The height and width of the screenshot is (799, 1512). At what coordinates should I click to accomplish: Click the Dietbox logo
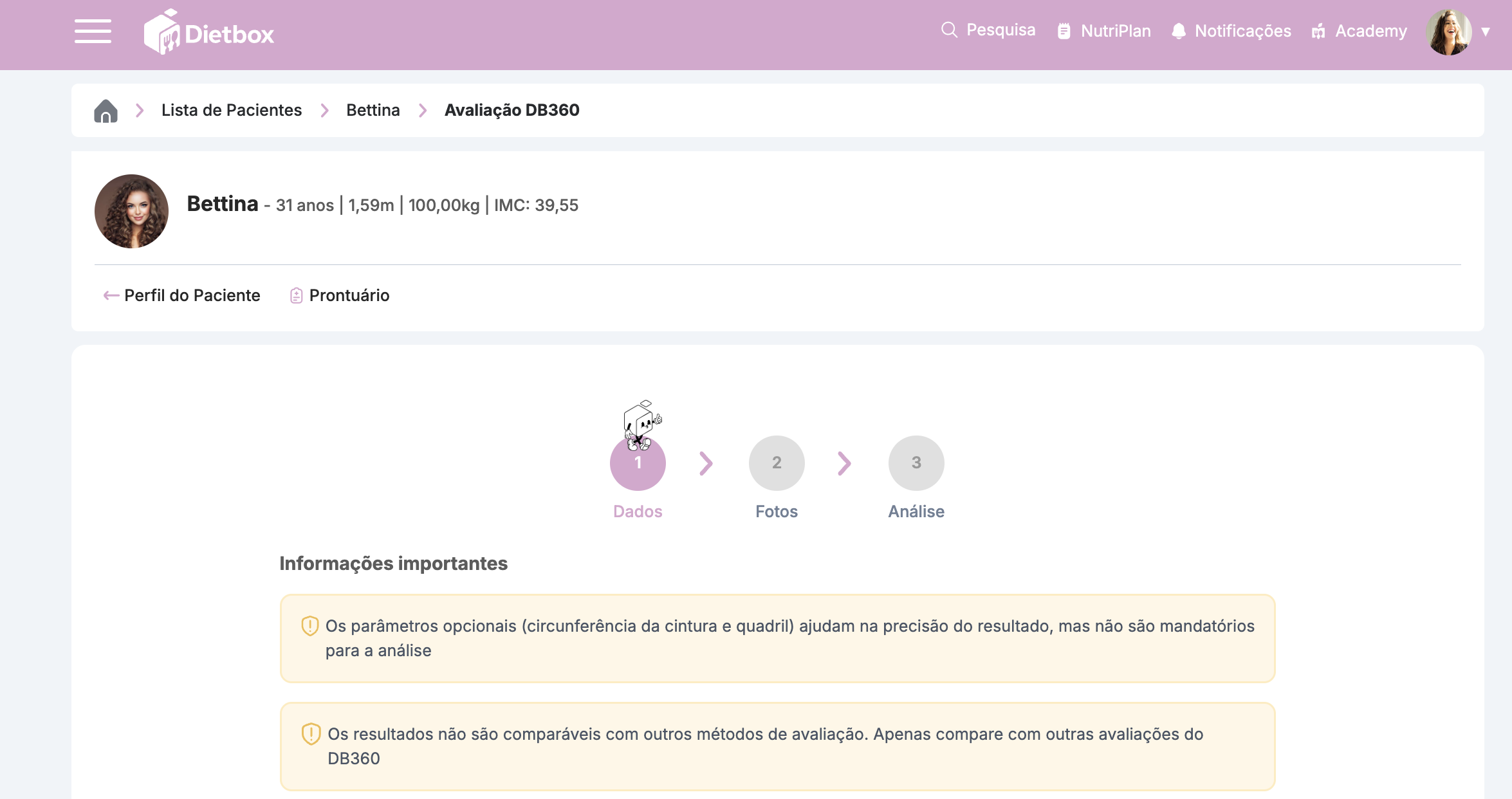pos(209,32)
